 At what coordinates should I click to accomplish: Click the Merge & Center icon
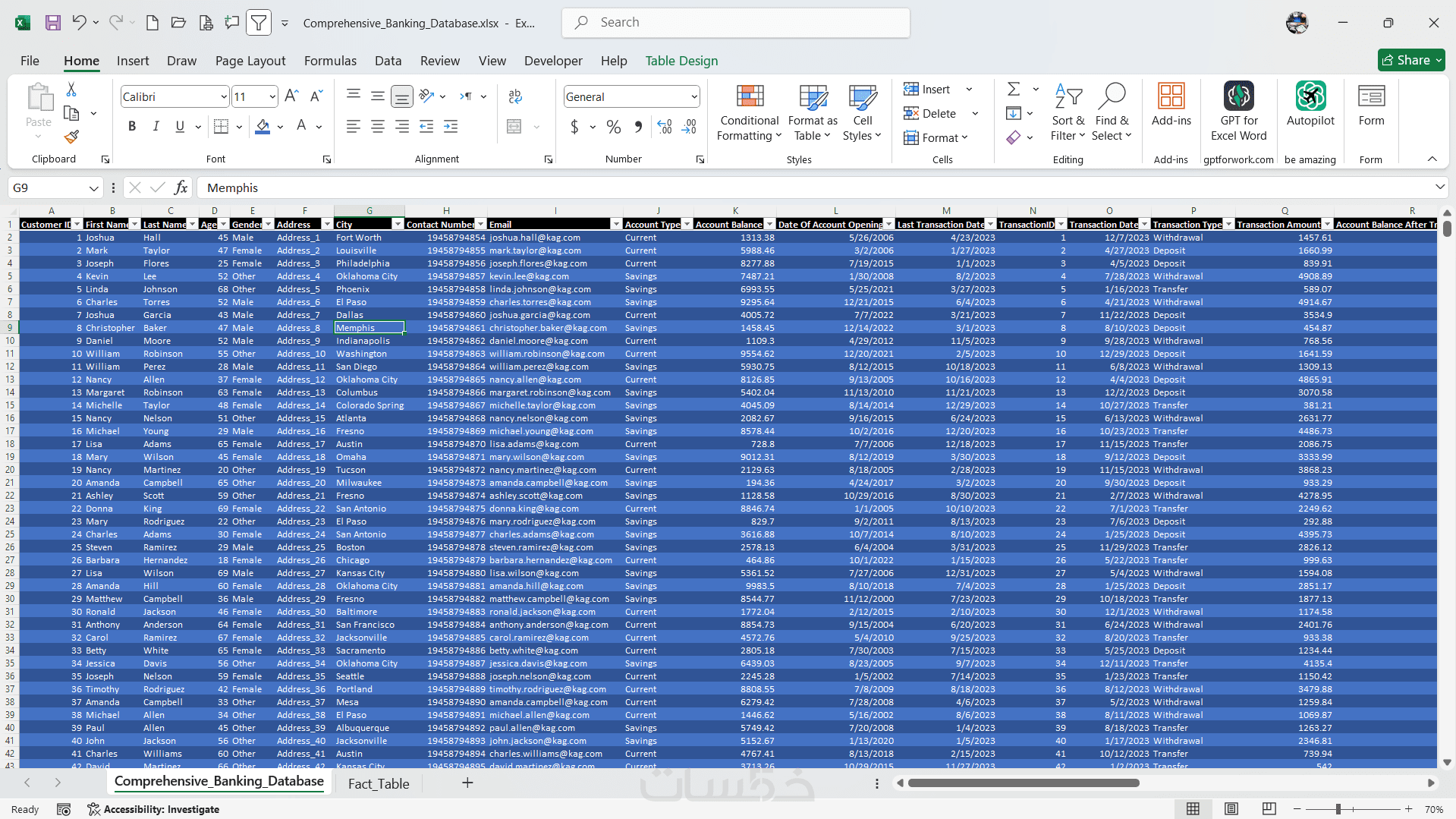coord(514,127)
